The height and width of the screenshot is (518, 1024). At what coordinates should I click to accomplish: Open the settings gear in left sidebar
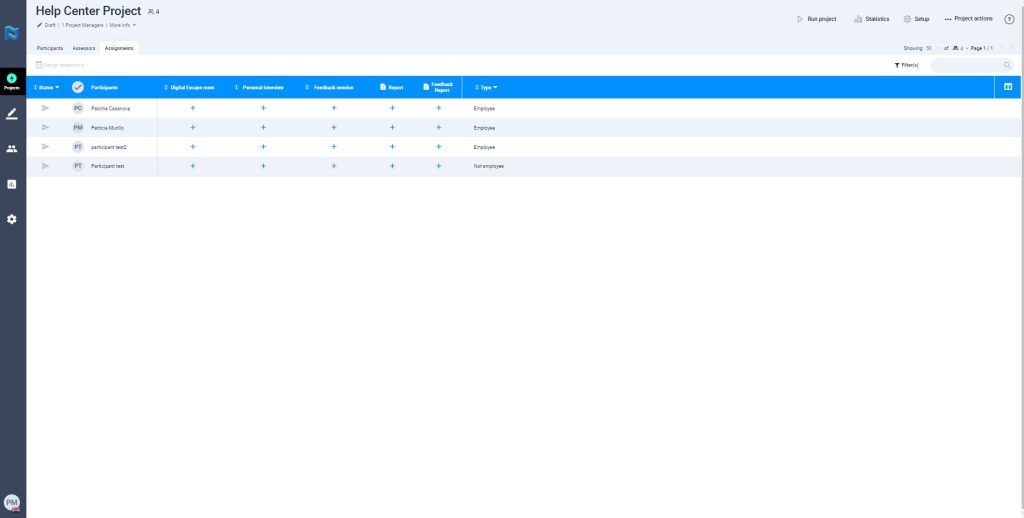coord(12,219)
